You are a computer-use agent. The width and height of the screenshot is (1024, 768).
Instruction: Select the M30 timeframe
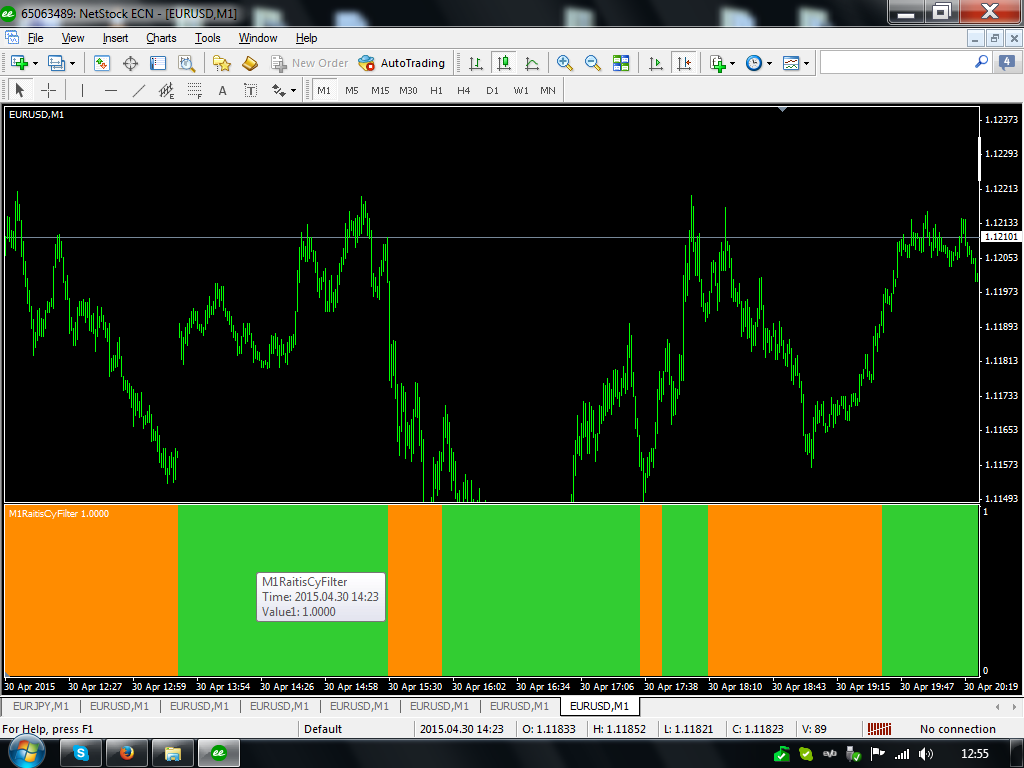tap(408, 90)
